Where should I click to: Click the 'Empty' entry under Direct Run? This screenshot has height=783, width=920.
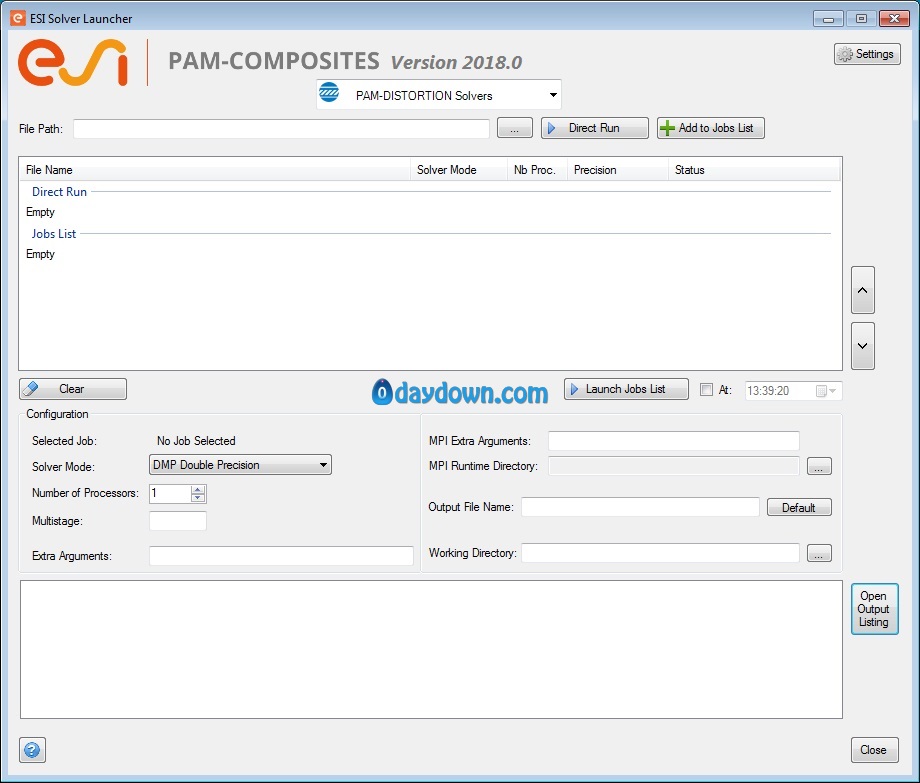40,212
